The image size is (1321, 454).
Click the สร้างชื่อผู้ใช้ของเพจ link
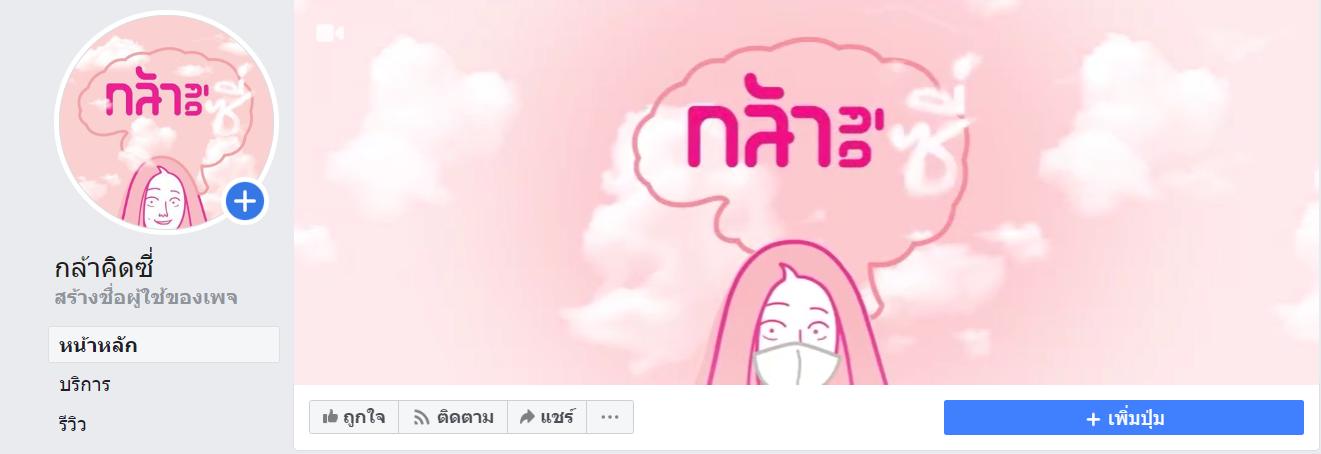click(146, 298)
